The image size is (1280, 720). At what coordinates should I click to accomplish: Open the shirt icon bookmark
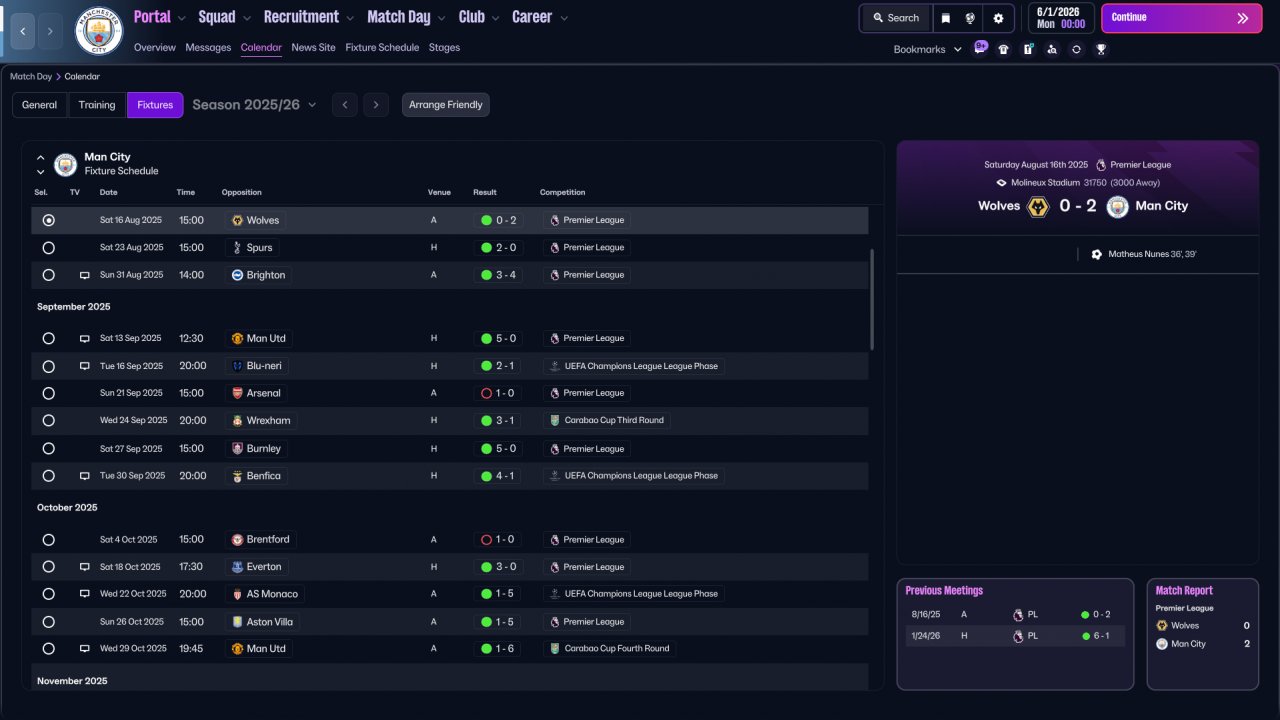(1003, 49)
